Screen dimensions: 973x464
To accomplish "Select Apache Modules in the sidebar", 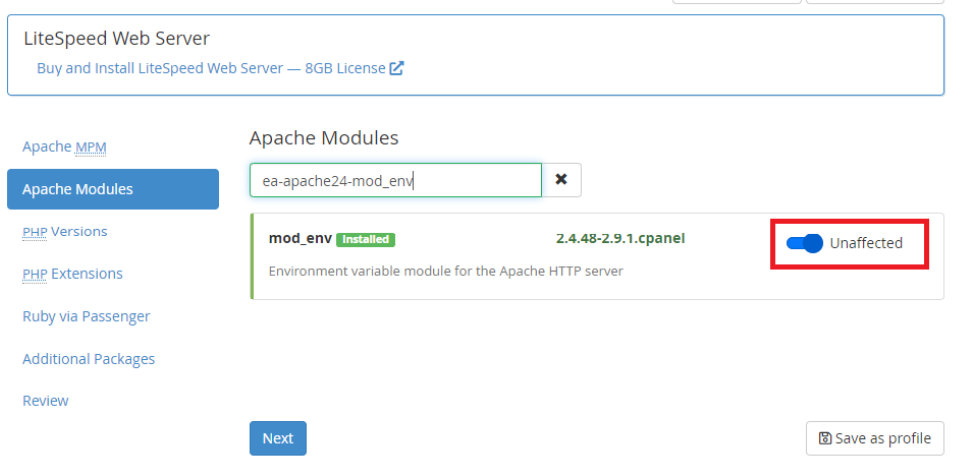I will coord(113,189).
